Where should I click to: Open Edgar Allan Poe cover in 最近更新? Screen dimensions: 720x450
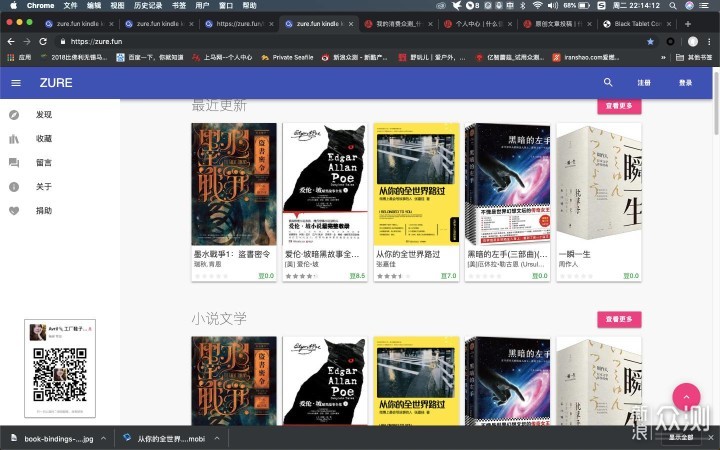pos(325,184)
